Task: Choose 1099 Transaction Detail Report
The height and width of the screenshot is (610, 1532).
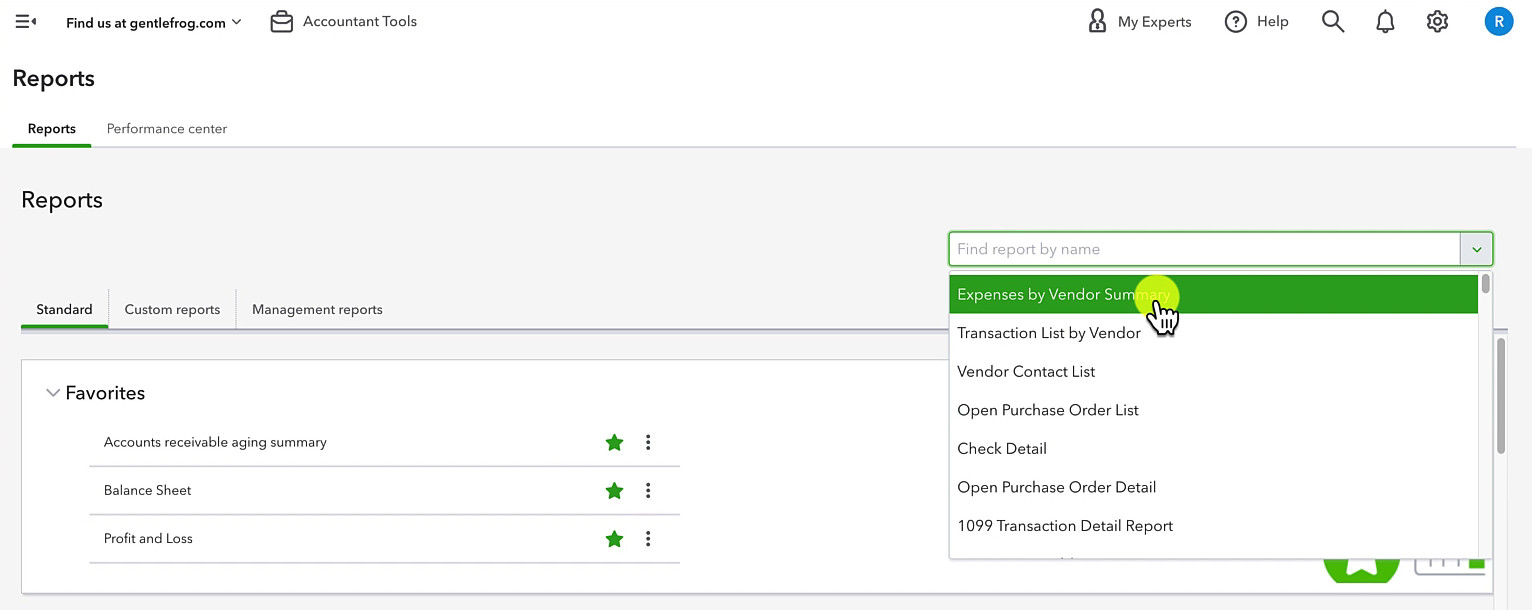Action: coord(1213,526)
